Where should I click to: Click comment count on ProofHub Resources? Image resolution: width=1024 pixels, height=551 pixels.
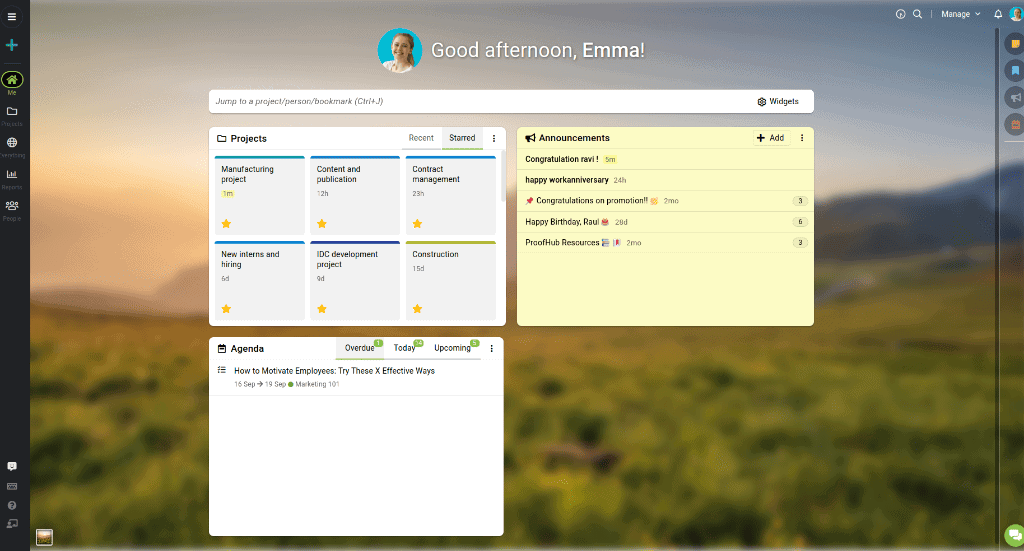800,243
